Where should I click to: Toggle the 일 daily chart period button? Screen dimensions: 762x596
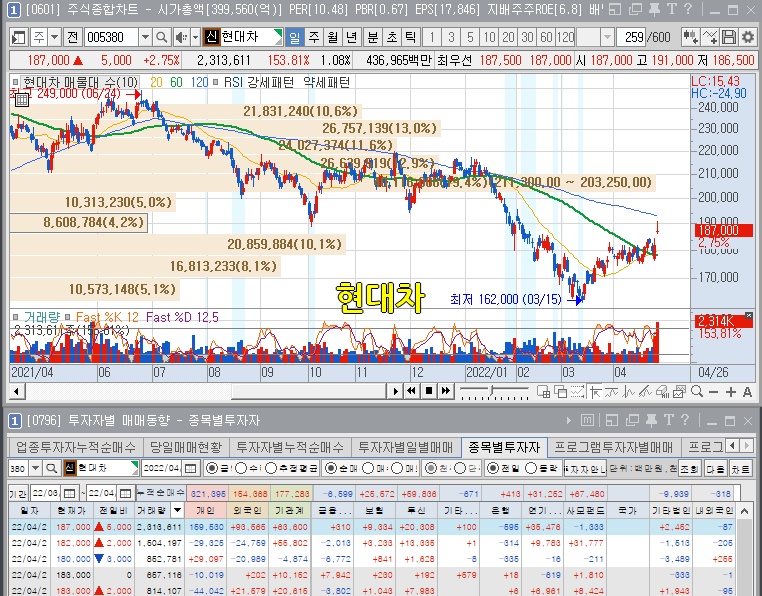click(x=294, y=37)
